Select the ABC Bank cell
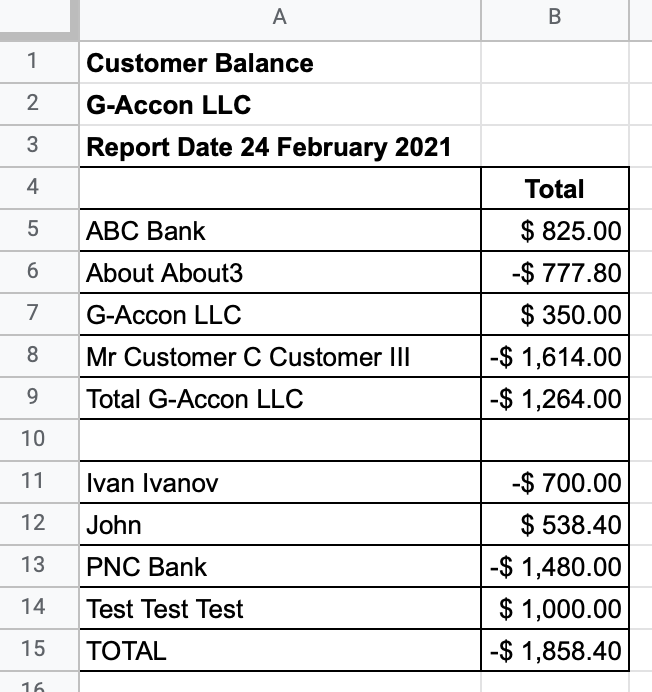 [x=280, y=230]
